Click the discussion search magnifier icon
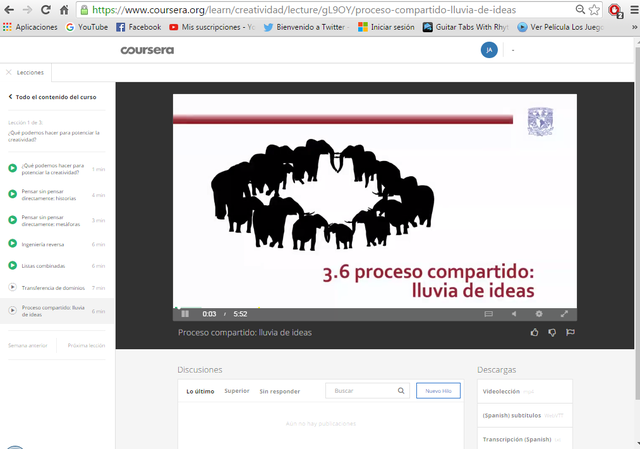Viewport: 640px width, 449px height. 401,391
